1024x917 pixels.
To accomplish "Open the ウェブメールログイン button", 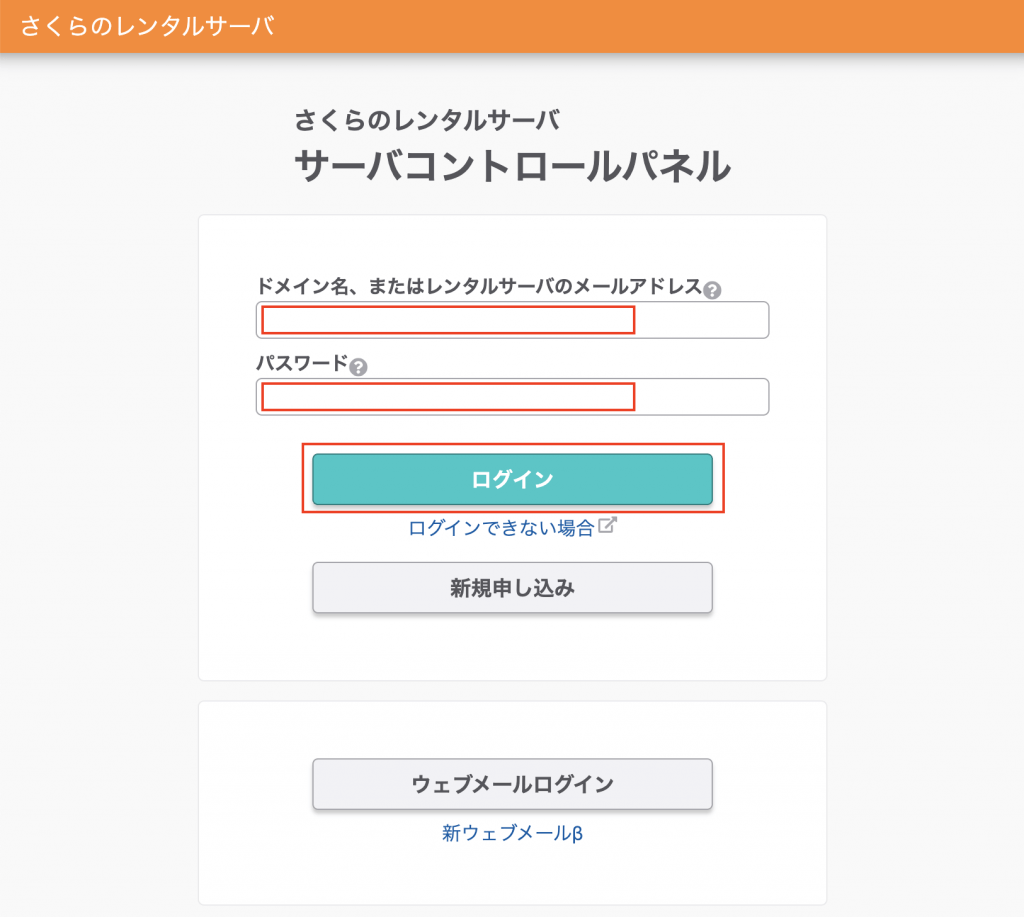I will coord(513,784).
